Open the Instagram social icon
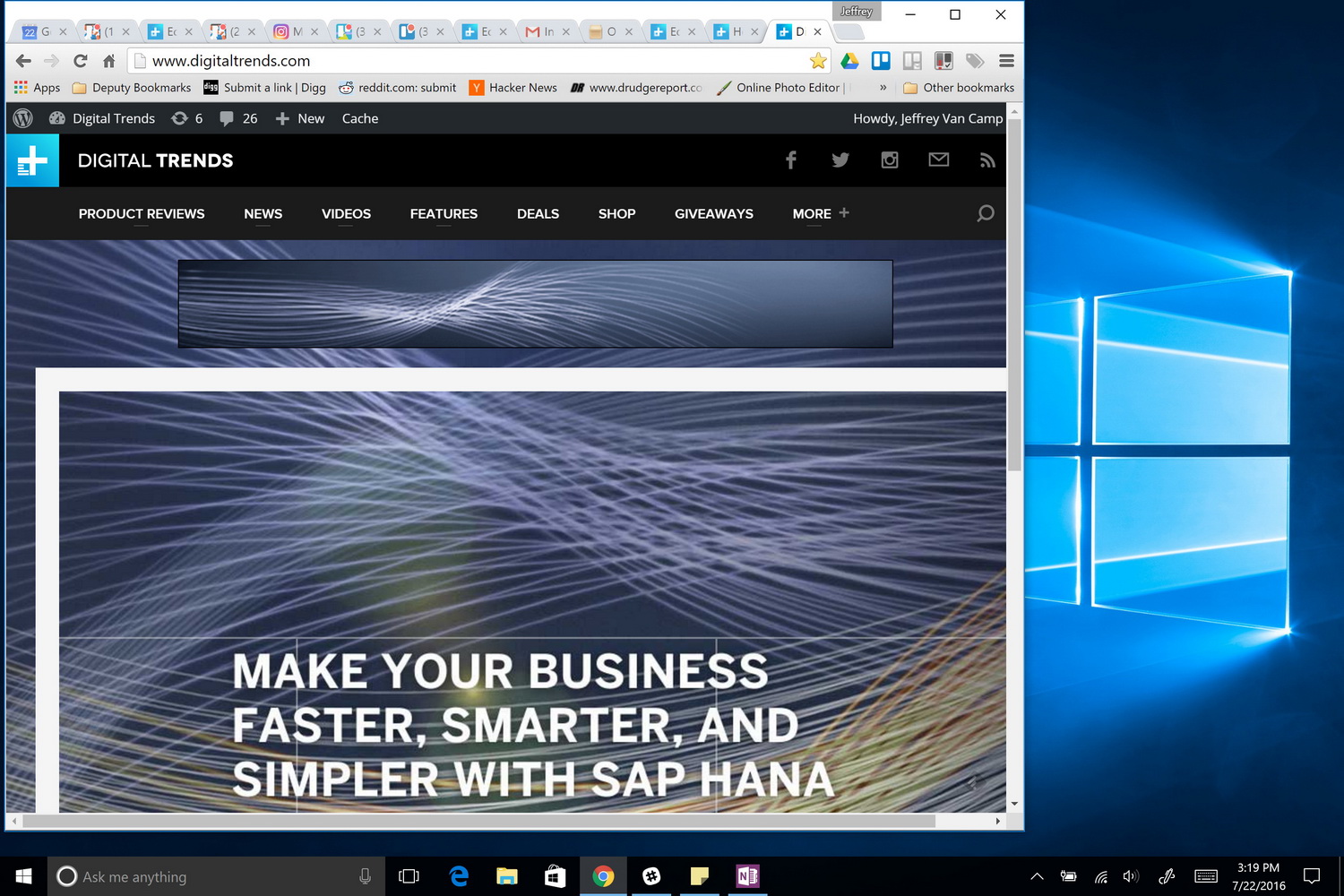1344x896 pixels. pos(889,160)
